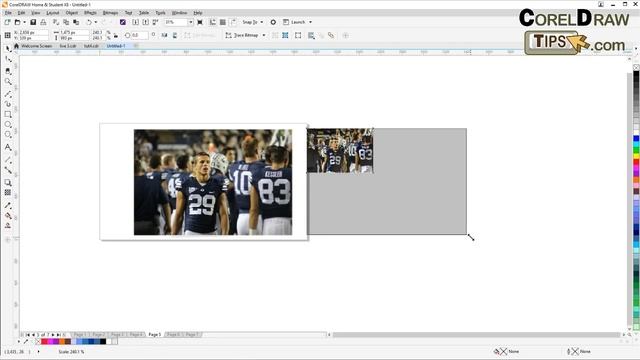Go to the last page button

[x=58, y=335]
